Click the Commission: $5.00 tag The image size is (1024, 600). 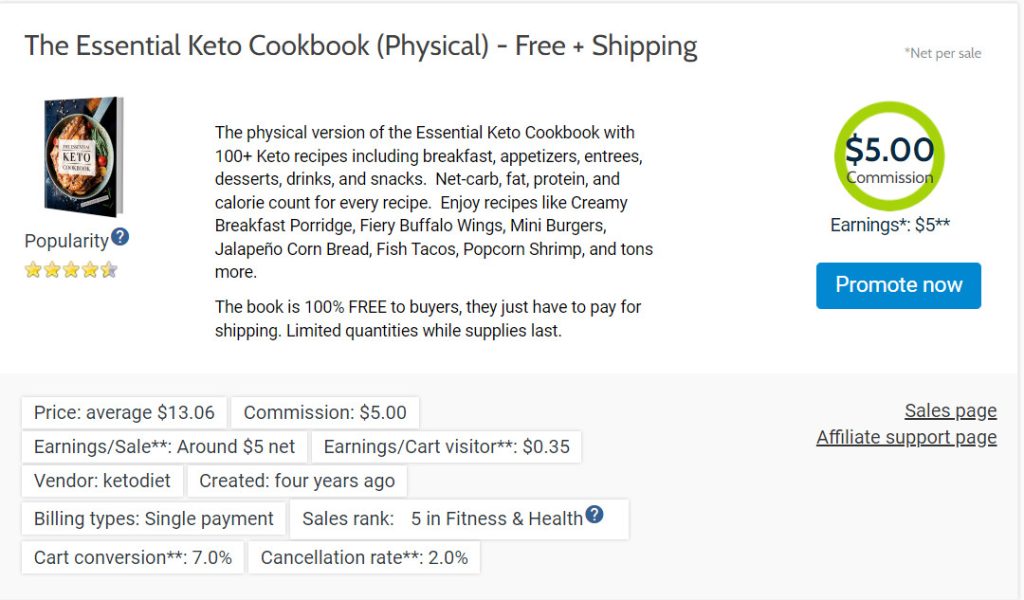tap(325, 413)
